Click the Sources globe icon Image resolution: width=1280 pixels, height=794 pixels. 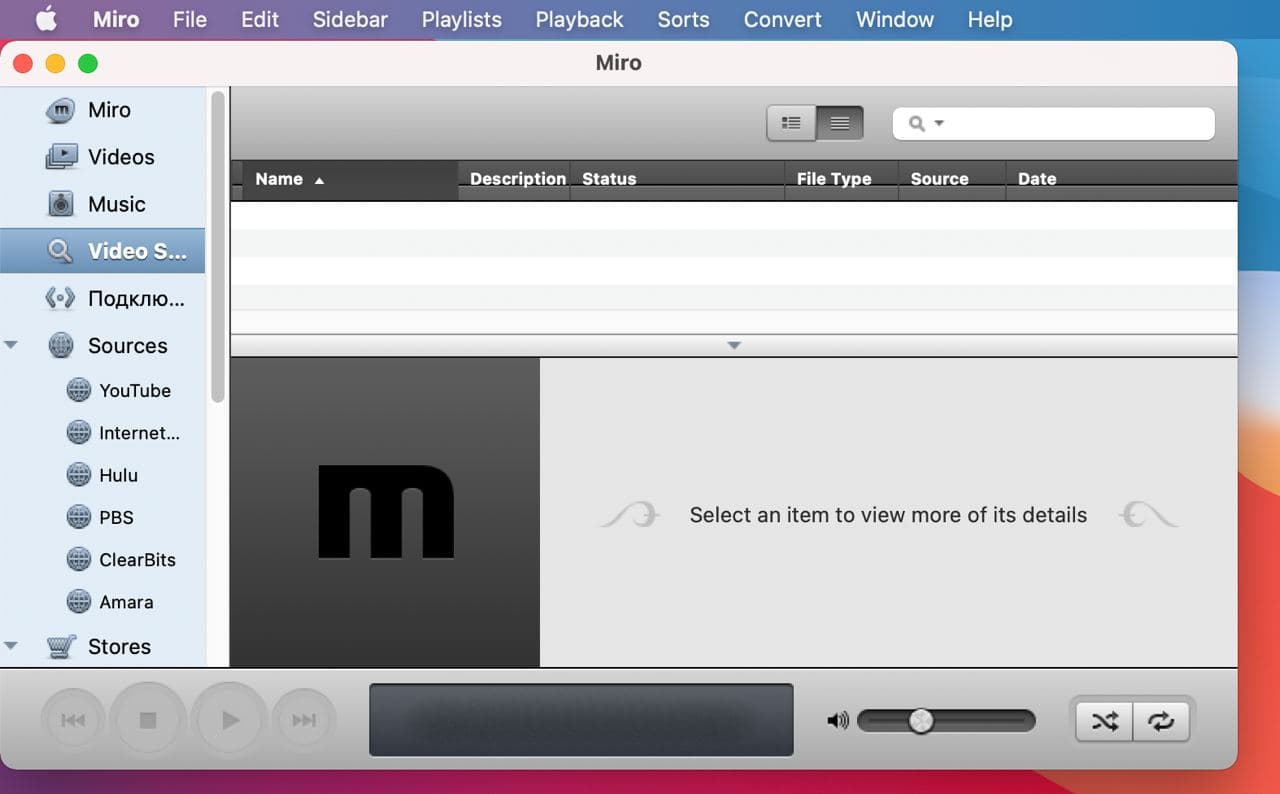click(x=61, y=345)
